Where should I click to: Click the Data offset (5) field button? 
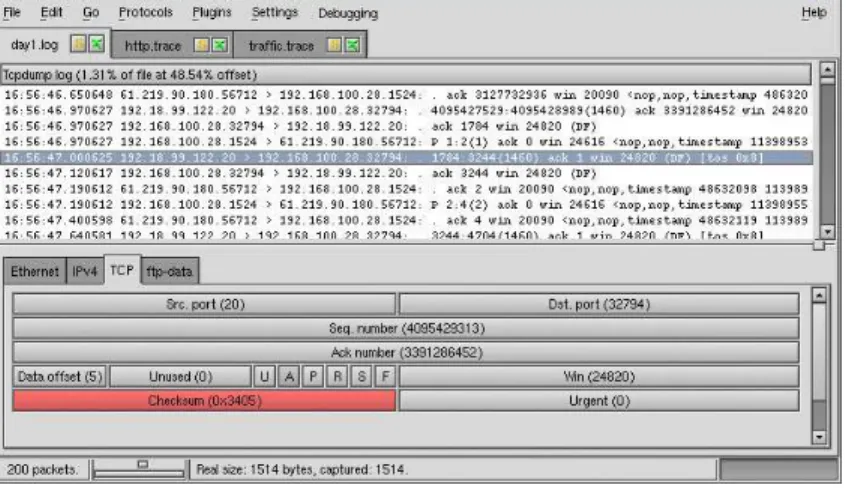click(60, 377)
